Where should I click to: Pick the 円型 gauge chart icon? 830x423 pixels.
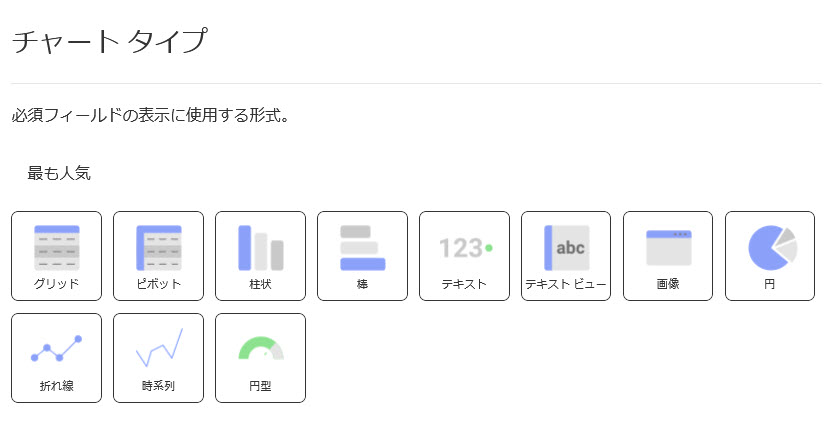(x=260, y=348)
